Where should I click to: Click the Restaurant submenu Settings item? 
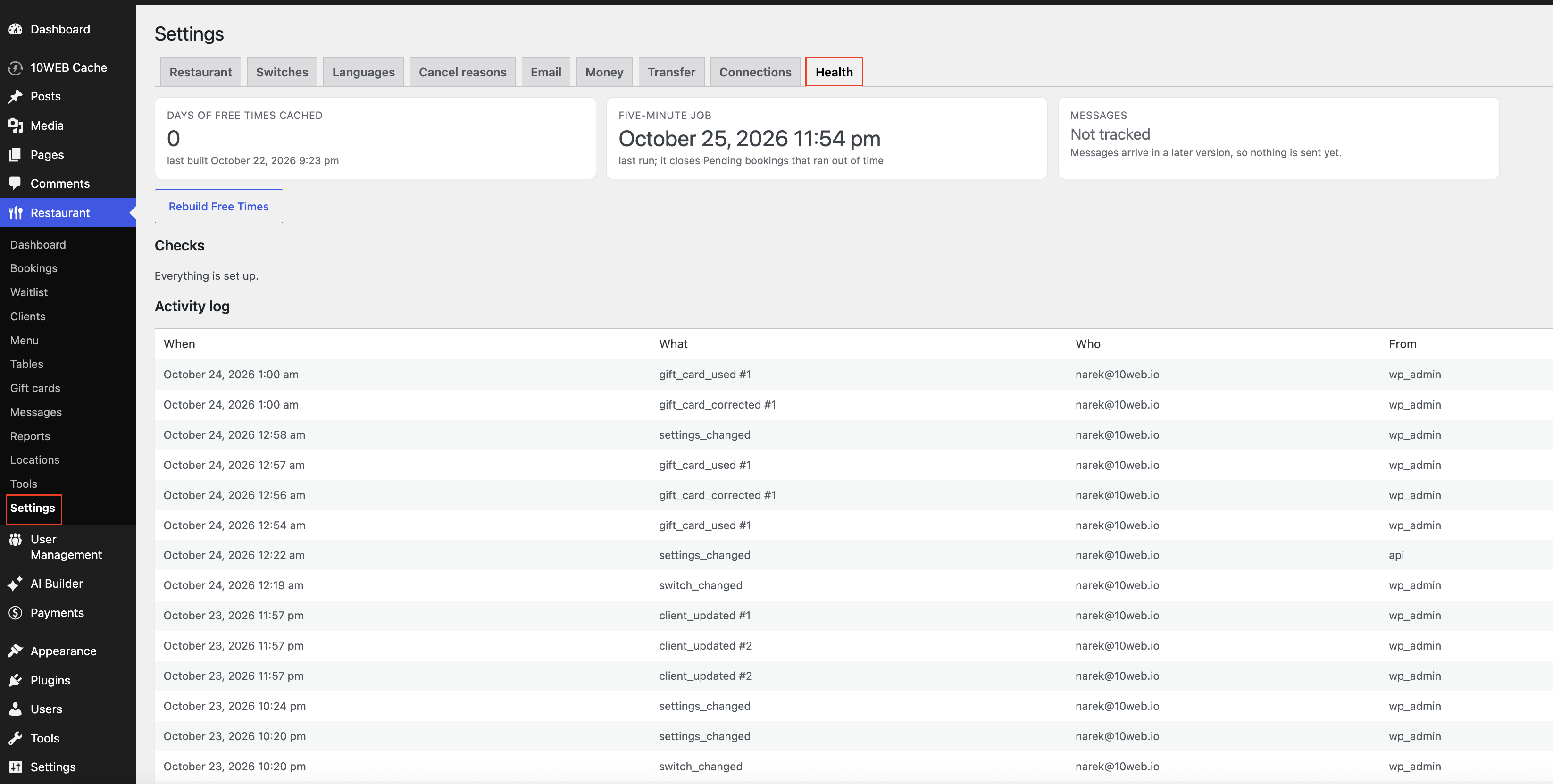(x=33, y=508)
